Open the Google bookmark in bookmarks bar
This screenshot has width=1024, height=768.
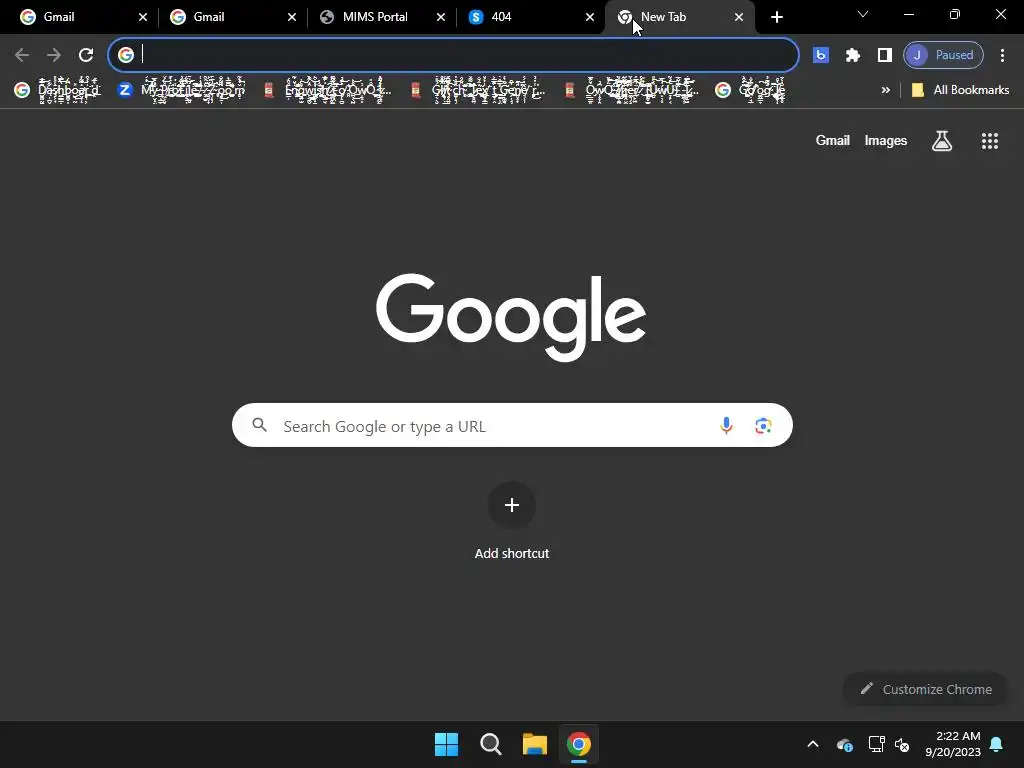[x=750, y=90]
